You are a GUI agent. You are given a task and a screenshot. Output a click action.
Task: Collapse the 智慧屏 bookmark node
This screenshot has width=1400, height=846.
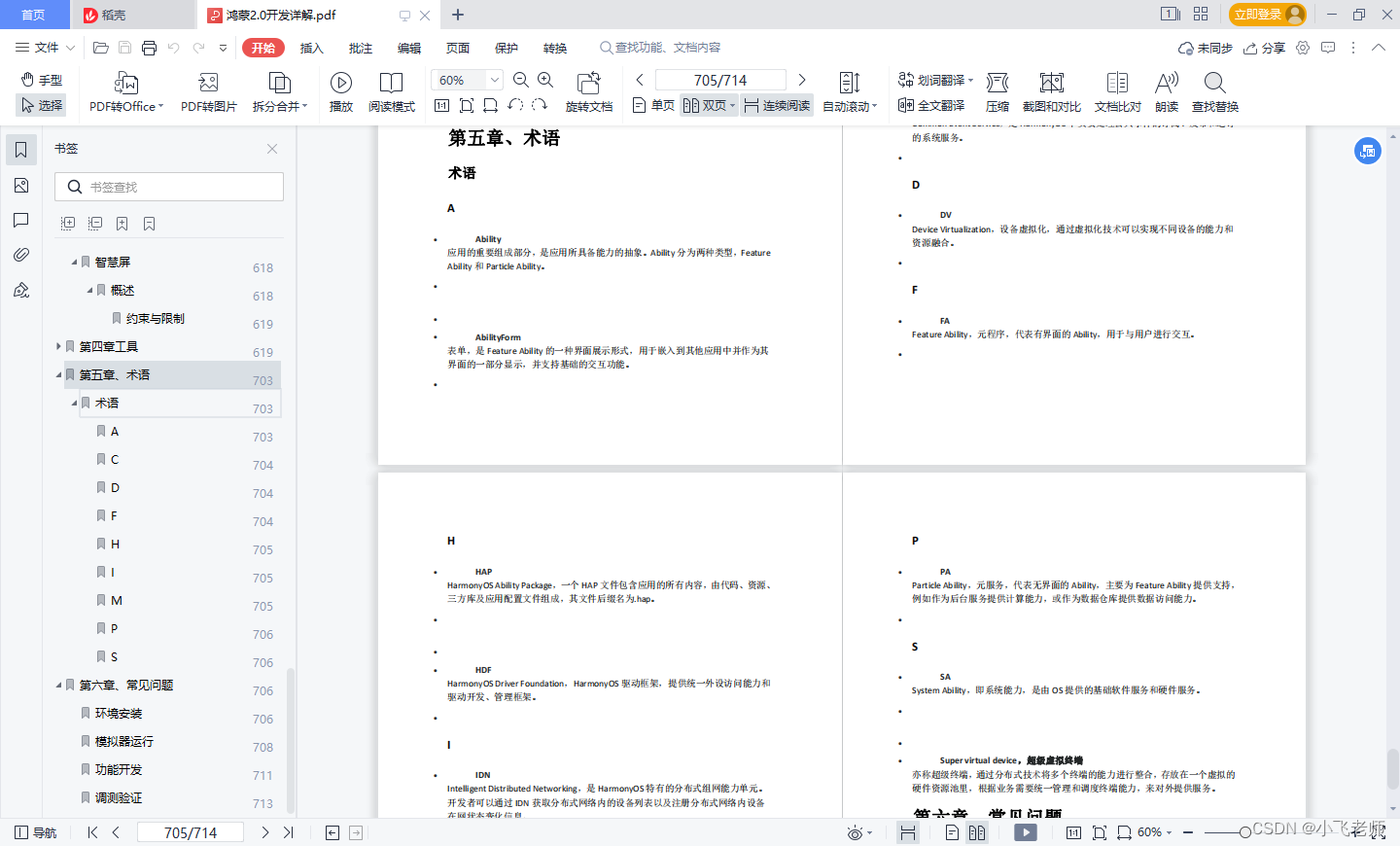pyautogui.click(x=74, y=263)
